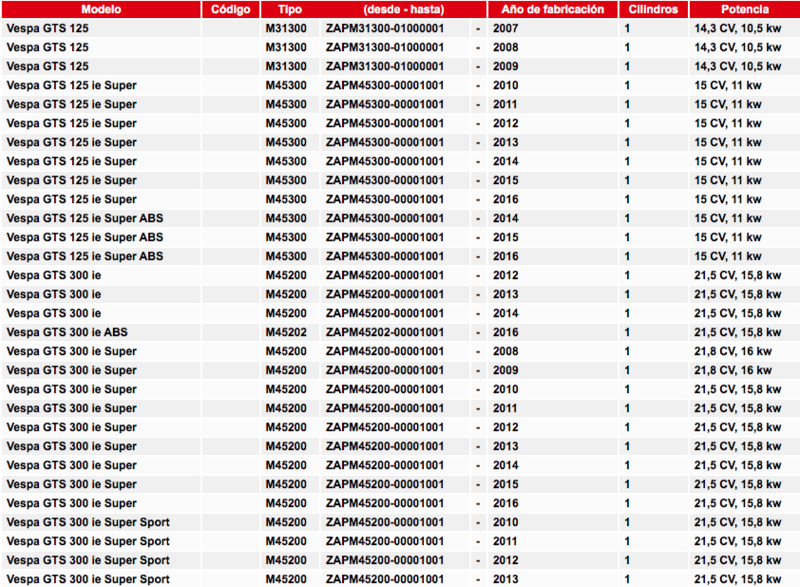Screen dimensions: 800x587
Task: Click the Potencia column header
Action: coord(745,9)
